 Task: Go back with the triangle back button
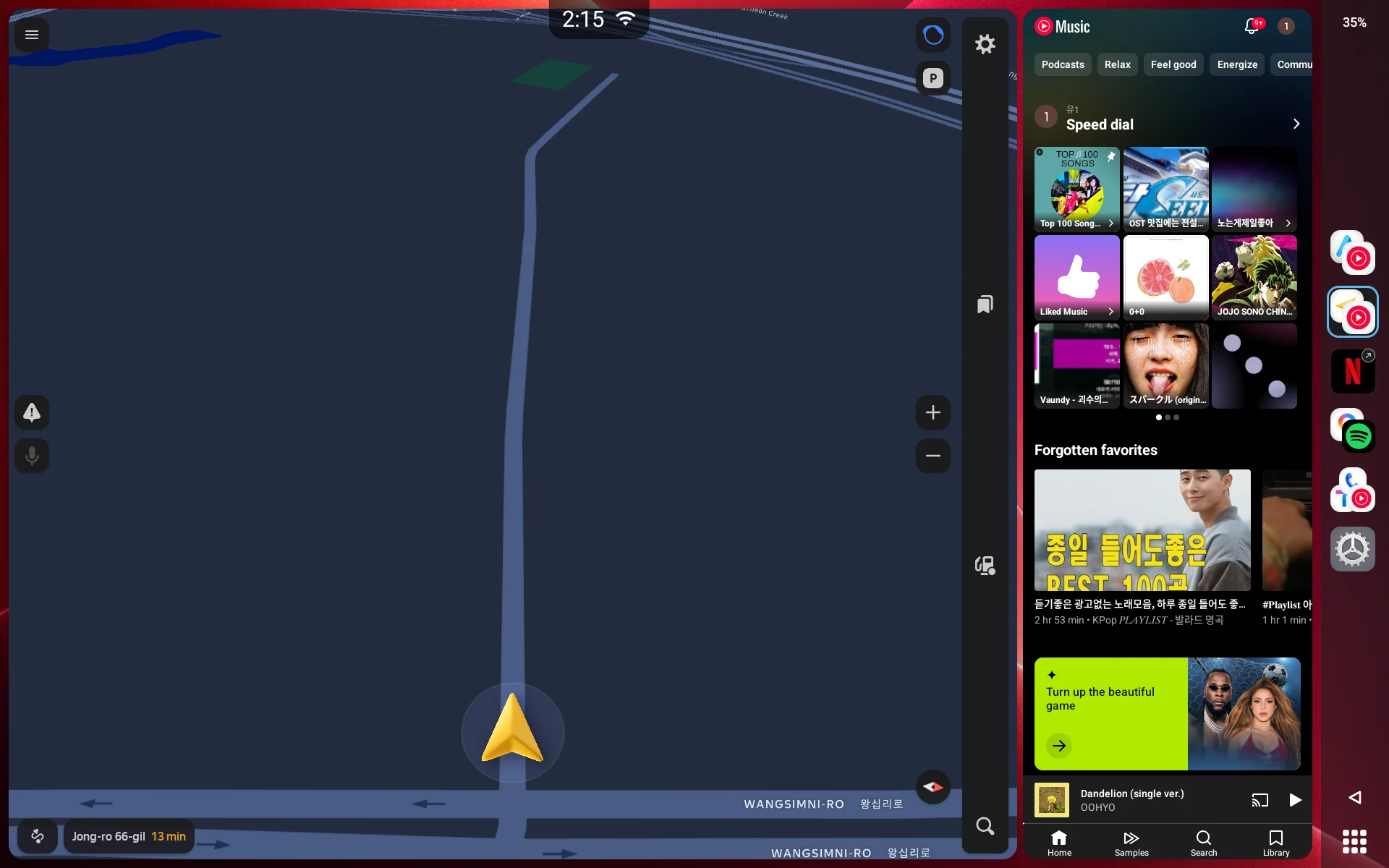[1355, 797]
